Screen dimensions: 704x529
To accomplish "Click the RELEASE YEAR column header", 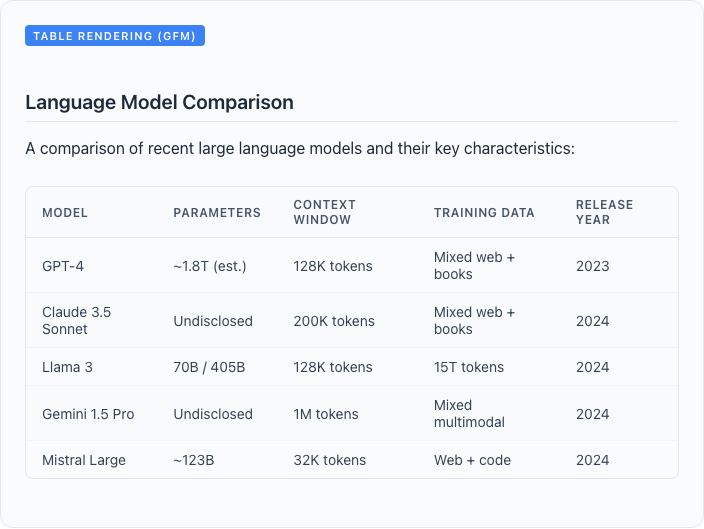I will point(604,212).
